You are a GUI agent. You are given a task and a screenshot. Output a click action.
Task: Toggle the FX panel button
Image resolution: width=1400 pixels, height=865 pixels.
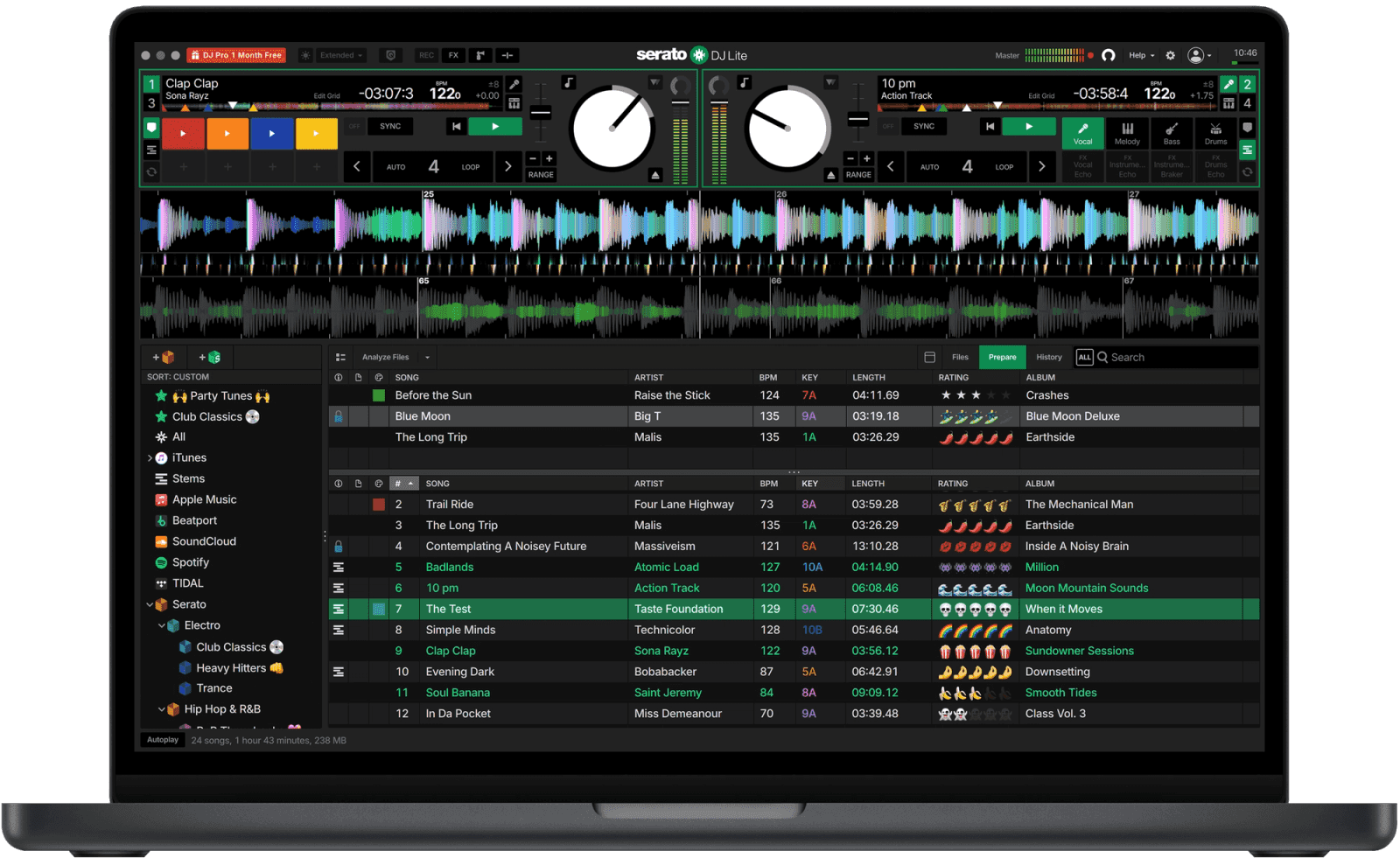[453, 55]
